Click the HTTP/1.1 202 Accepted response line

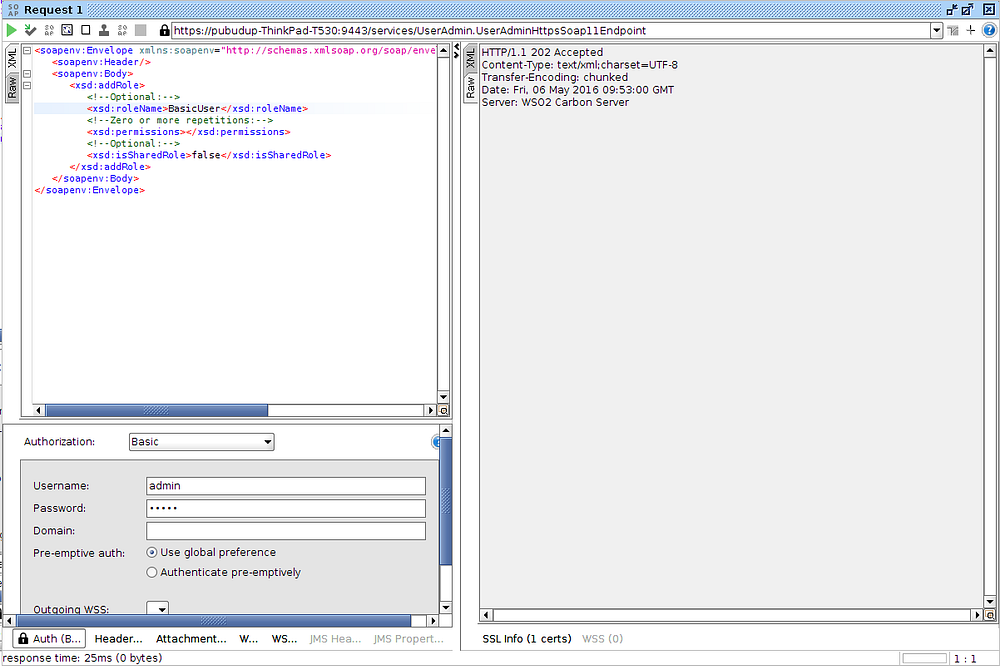click(542, 52)
